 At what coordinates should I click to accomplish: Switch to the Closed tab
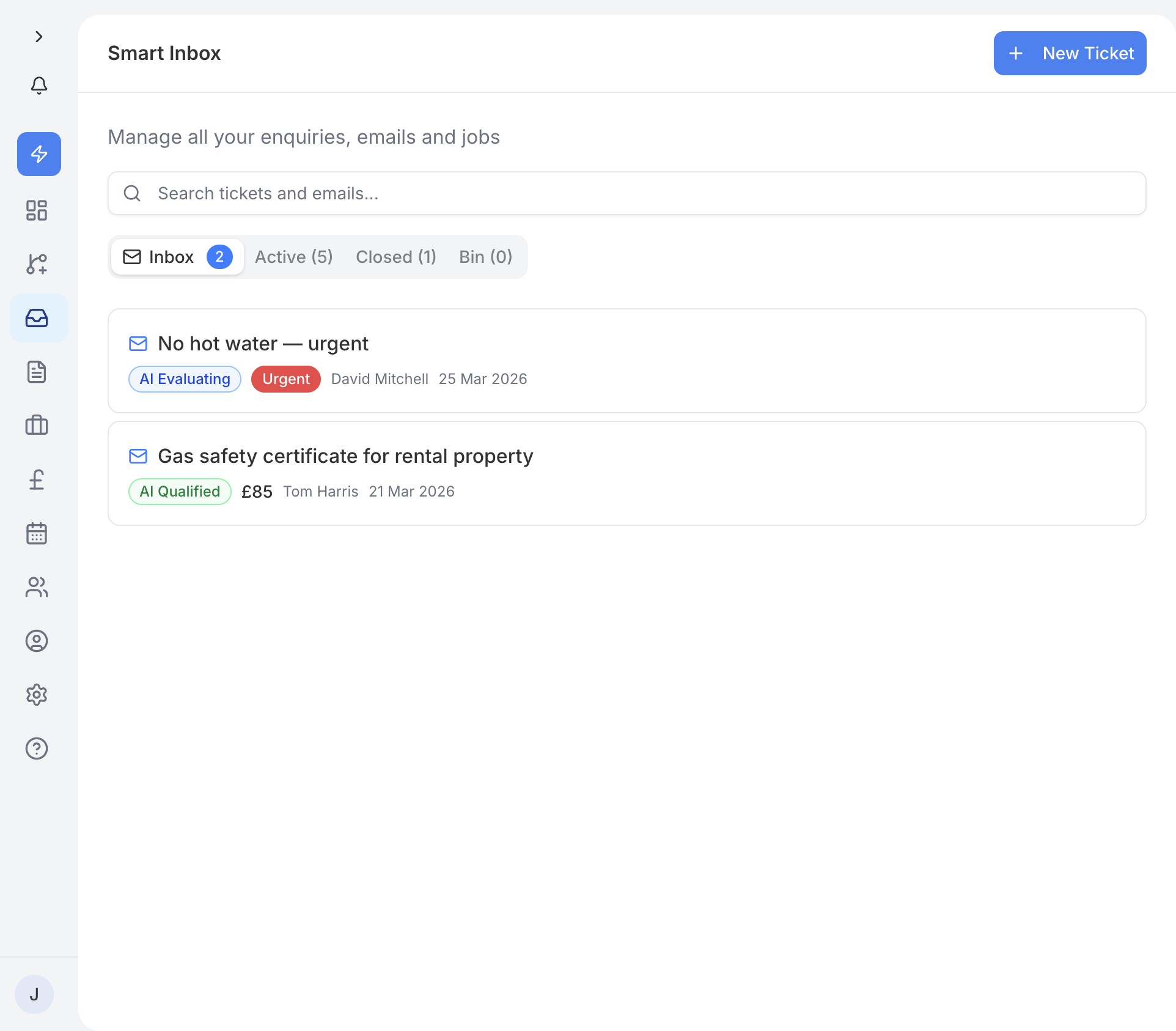pos(395,257)
